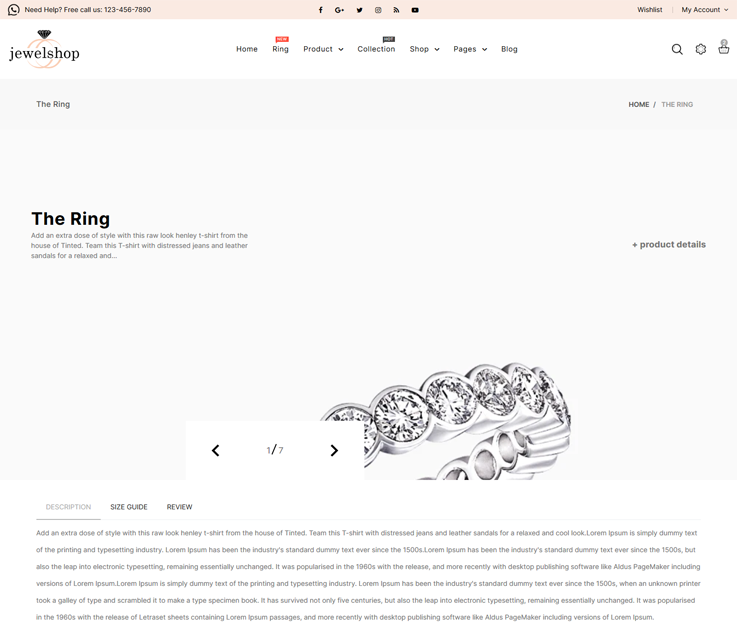The width and height of the screenshot is (737, 635).
Task: Go to next slide with right arrow
Action: [334, 451]
